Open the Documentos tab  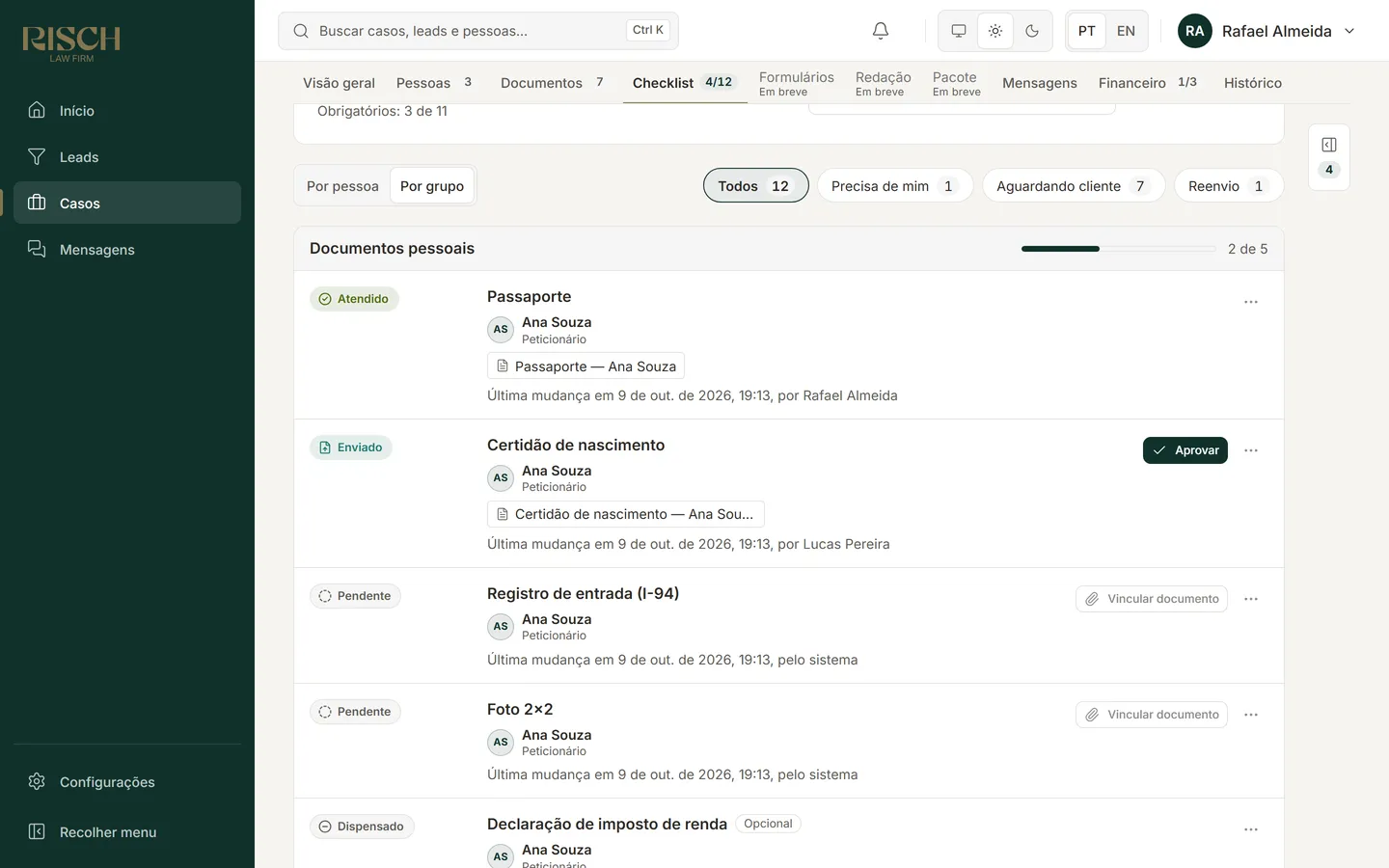553,83
